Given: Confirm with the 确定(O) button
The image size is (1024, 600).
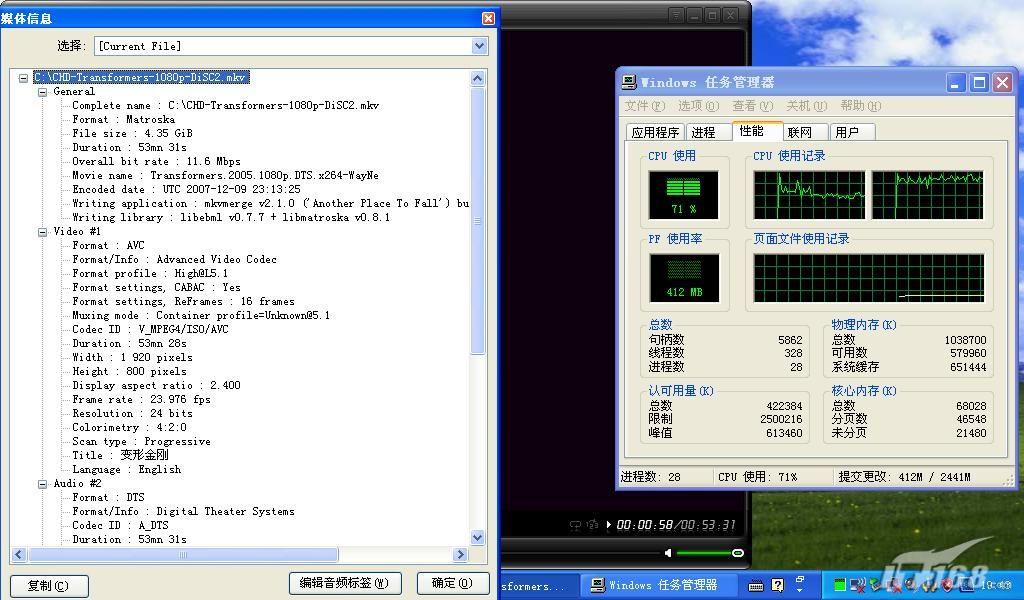Looking at the screenshot, I should [x=453, y=583].
